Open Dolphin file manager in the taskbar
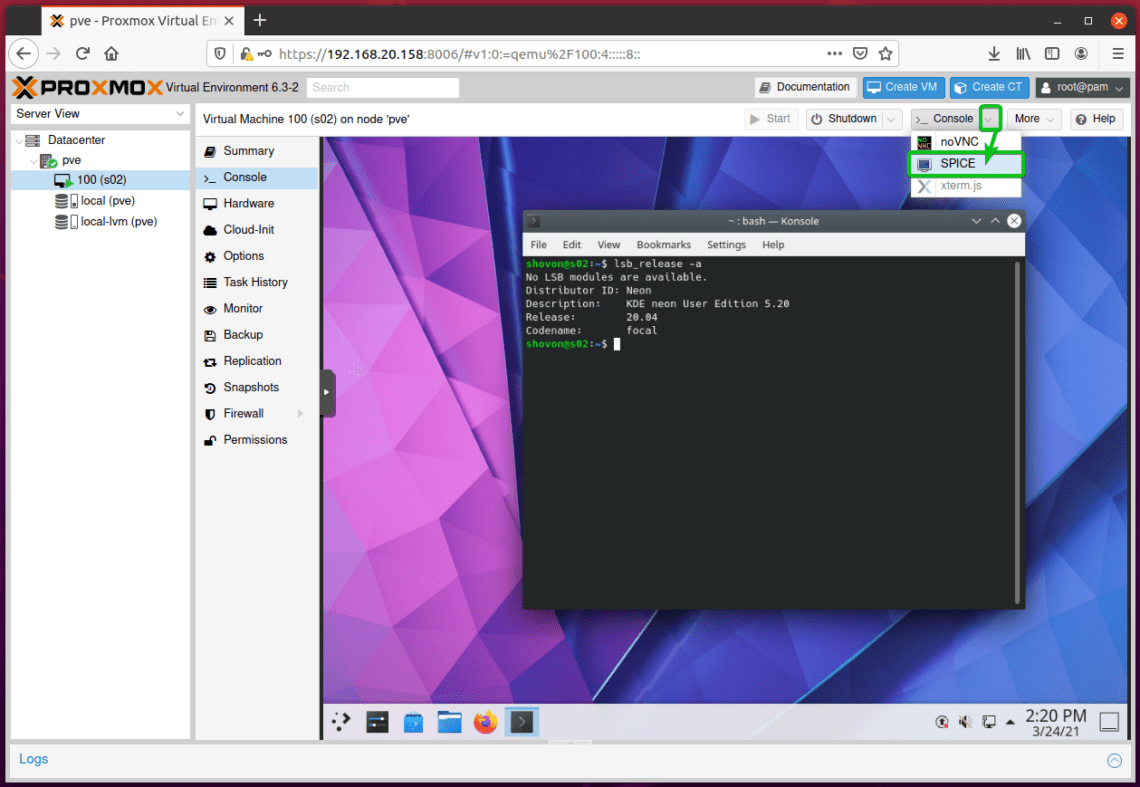Viewport: 1140px width, 787px height. pos(449,722)
